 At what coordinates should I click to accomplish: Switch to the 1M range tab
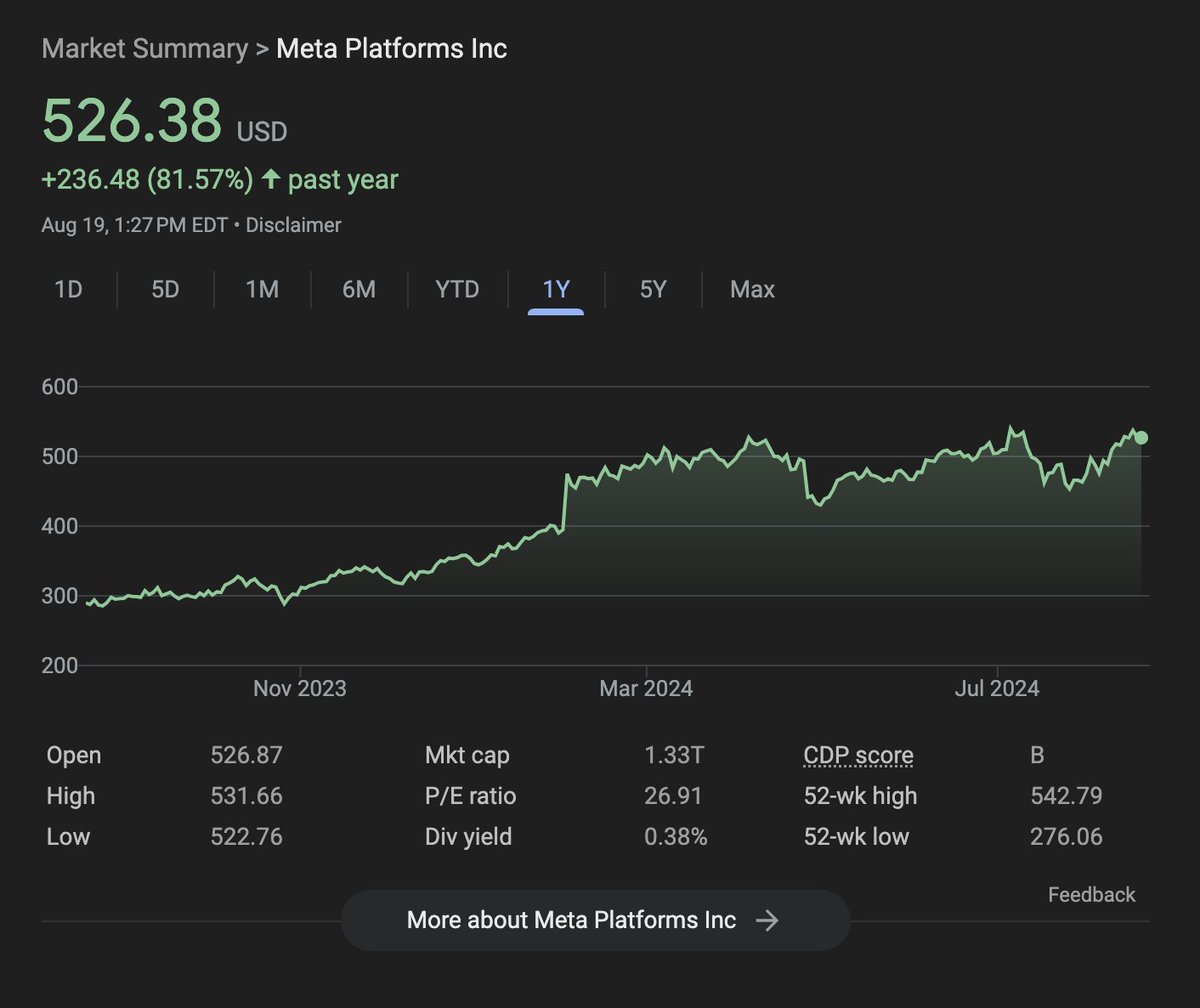coord(262,290)
